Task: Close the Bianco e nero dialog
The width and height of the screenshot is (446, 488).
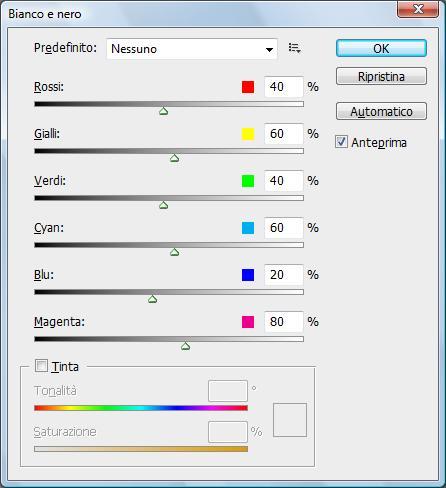Action: [x=418, y=9]
